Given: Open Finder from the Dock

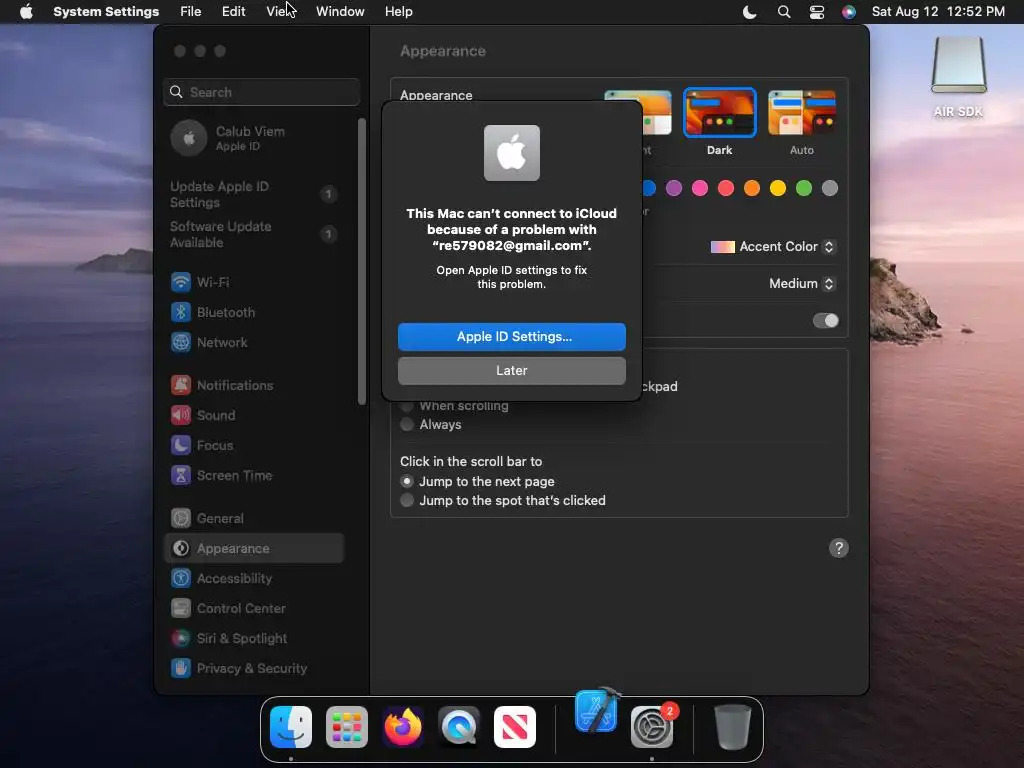Looking at the screenshot, I should 291,727.
